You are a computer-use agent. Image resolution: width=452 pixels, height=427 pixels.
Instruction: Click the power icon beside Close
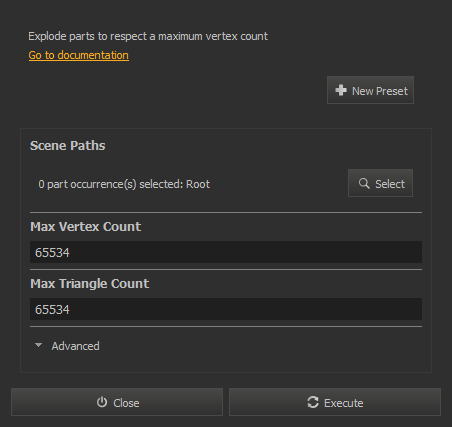[x=102, y=402]
